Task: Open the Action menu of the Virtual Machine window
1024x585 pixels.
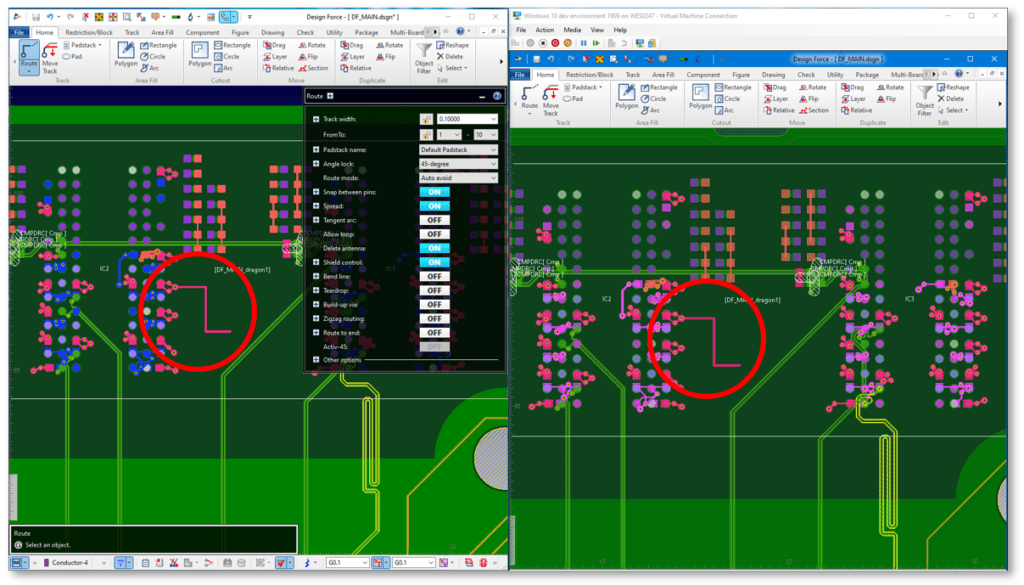Action: point(546,29)
